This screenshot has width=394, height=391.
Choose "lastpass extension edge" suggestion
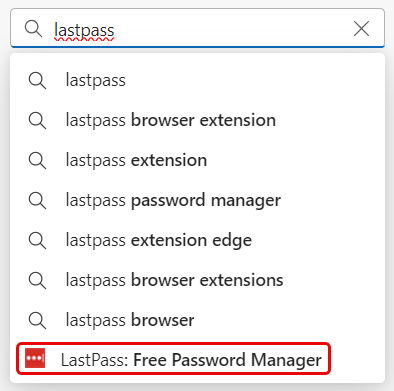pos(197,240)
